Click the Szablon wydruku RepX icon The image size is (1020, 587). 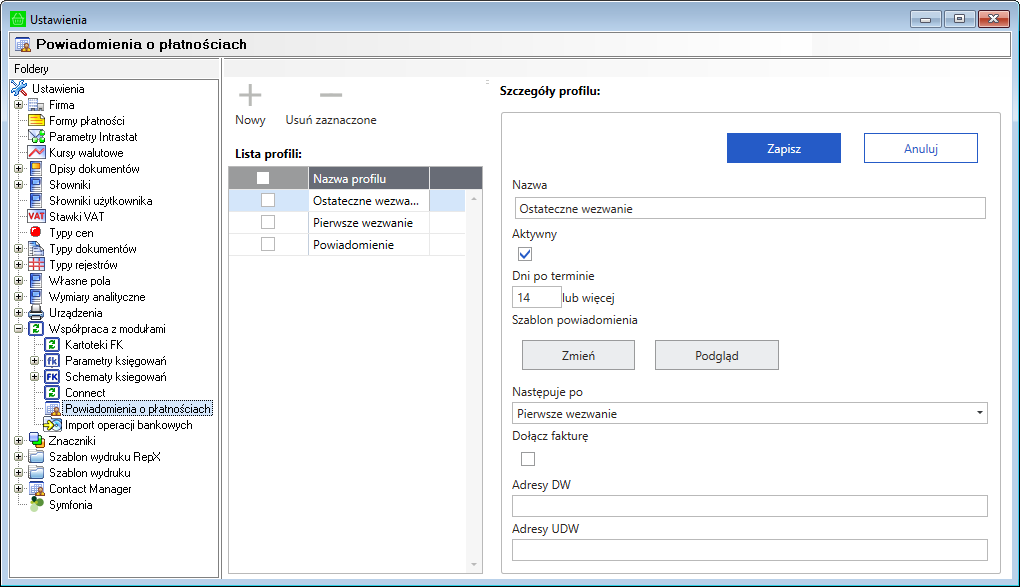[x=36, y=457]
